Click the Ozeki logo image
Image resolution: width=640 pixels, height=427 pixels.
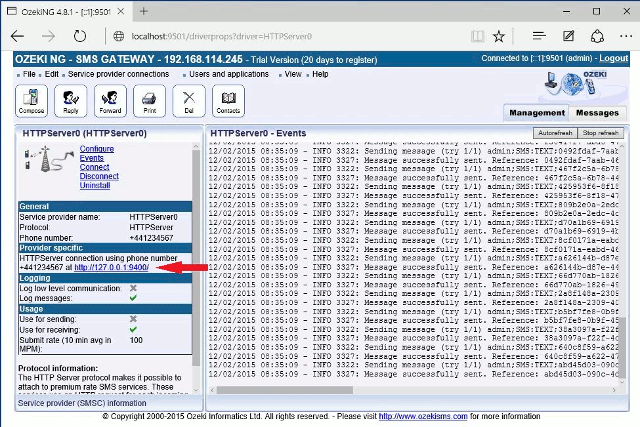[576, 83]
